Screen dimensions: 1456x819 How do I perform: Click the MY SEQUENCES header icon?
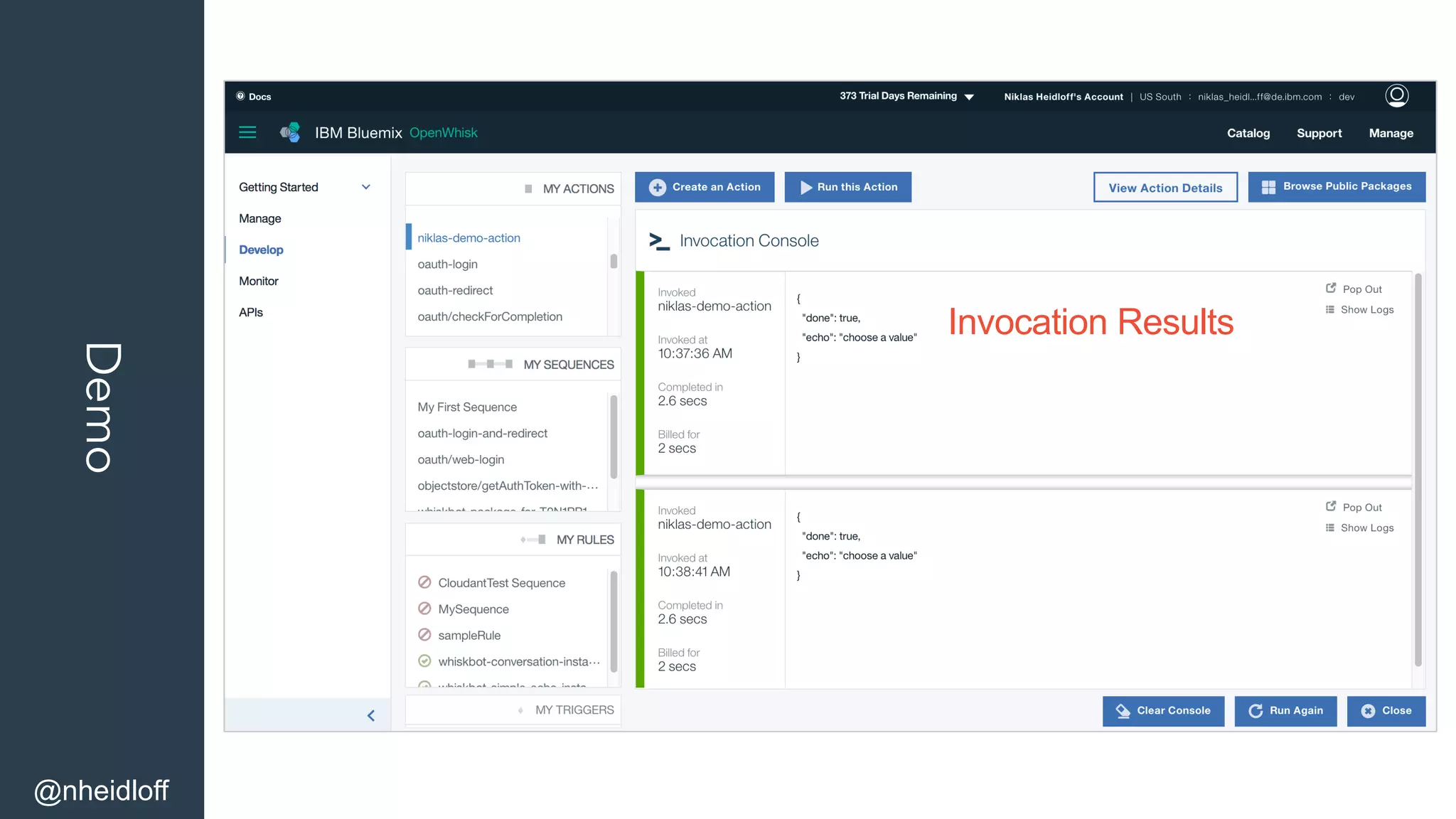[490, 364]
